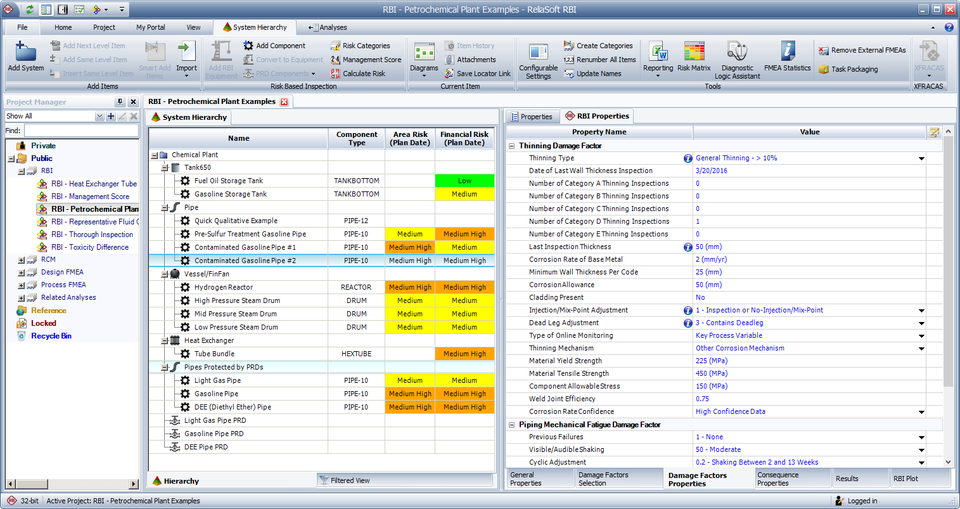Image resolution: width=960 pixels, height=509 pixels.
Task: Click Medium area risk cell for Light Gas Pipe
Action: coord(410,380)
